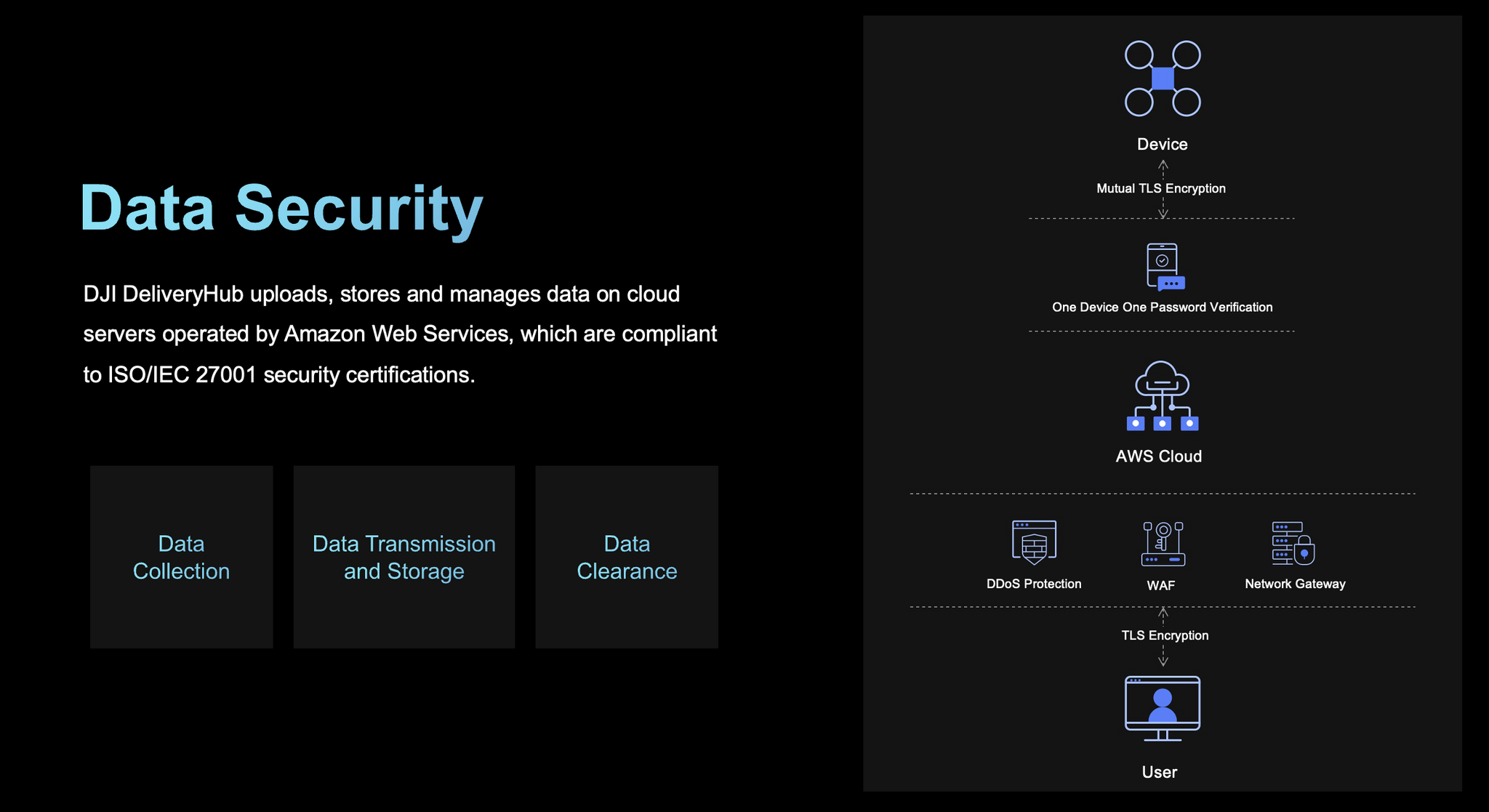Click the 'Device' label
Screen dimensions: 1489x812
click(x=1163, y=144)
